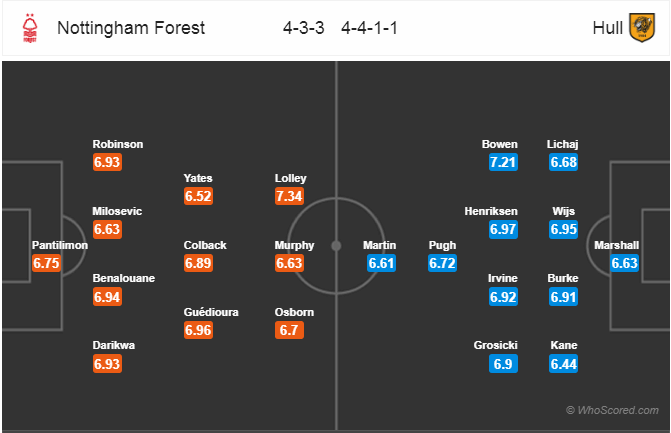Select Guédioura's 6.96 rating badge
Viewport: 671px width, 433px height.
[x=198, y=330]
